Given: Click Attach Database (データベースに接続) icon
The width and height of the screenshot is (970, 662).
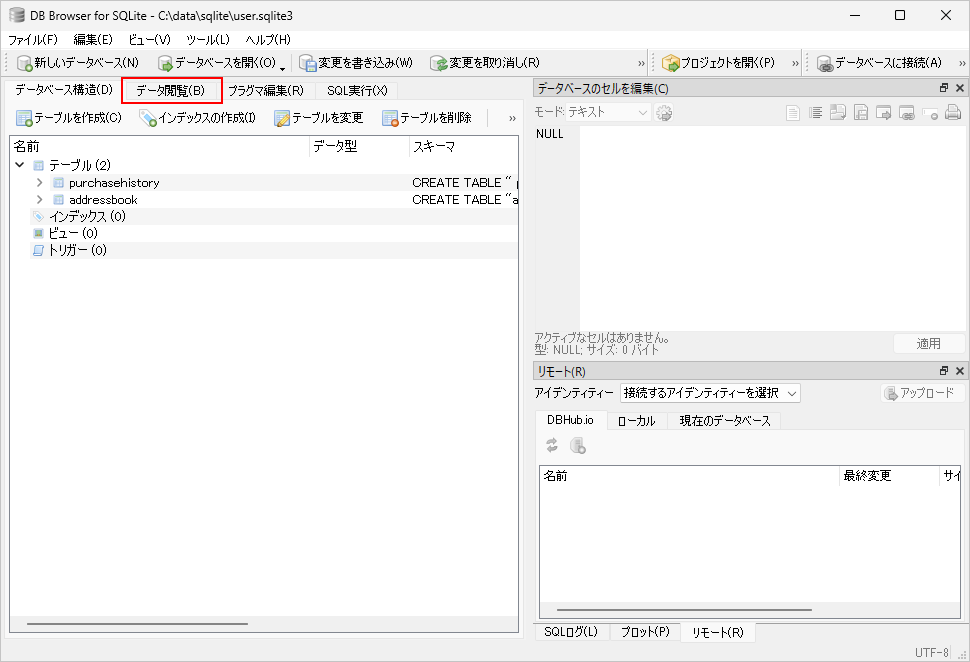Looking at the screenshot, I should [825, 63].
